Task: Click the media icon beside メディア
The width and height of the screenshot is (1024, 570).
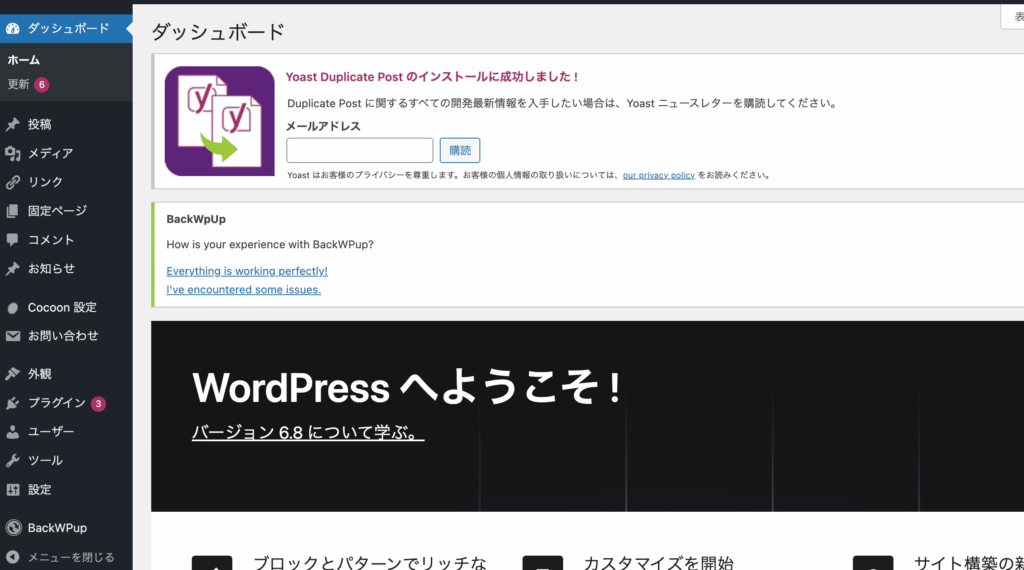Action: click(x=12, y=153)
